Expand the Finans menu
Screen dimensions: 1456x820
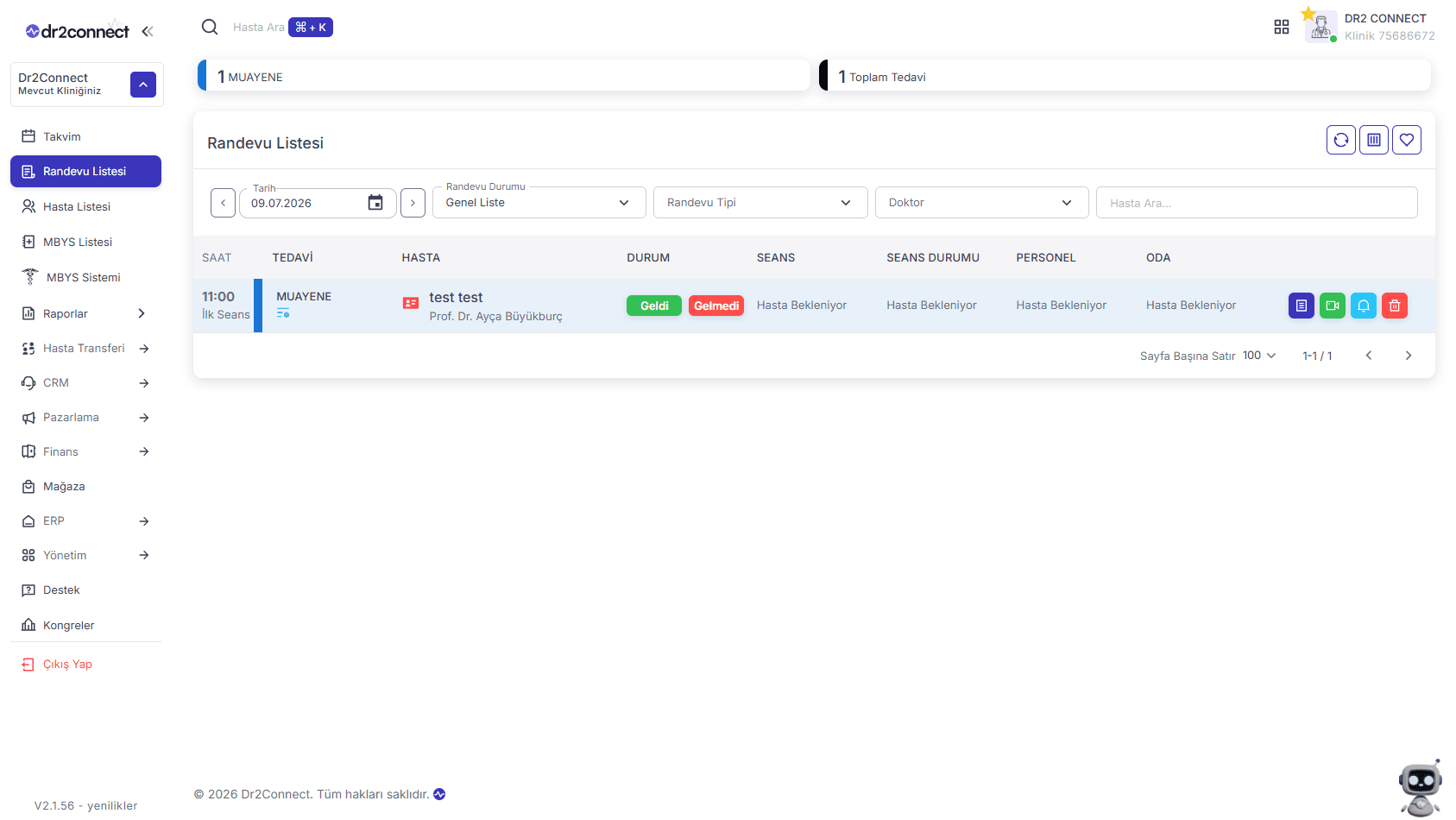tap(85, 451)
